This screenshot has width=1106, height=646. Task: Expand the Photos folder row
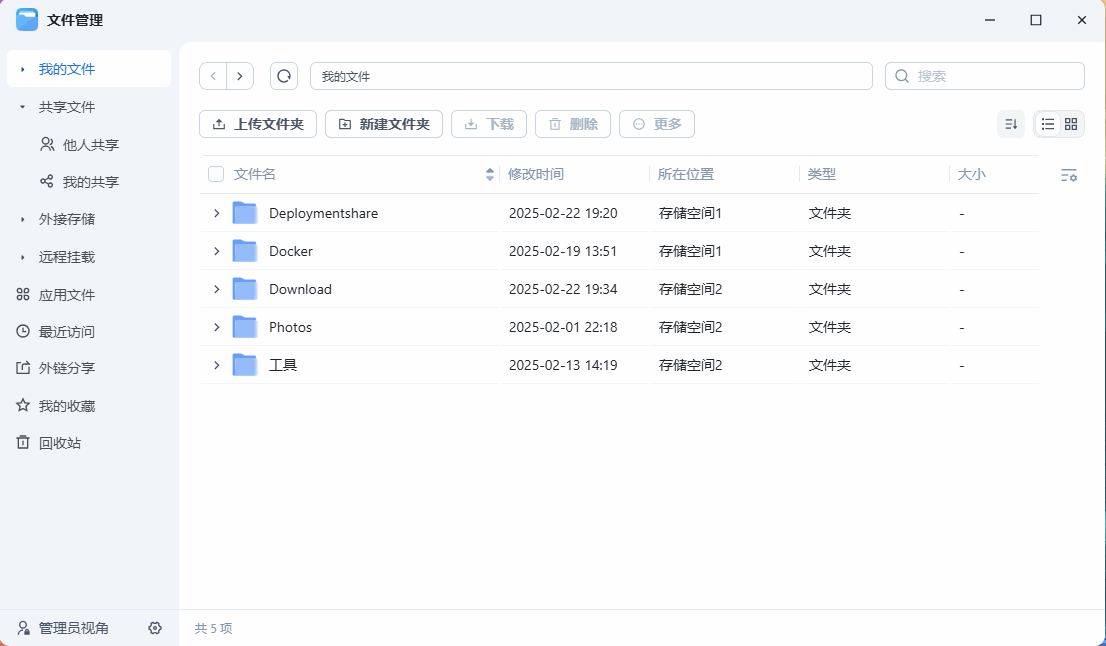217,327
